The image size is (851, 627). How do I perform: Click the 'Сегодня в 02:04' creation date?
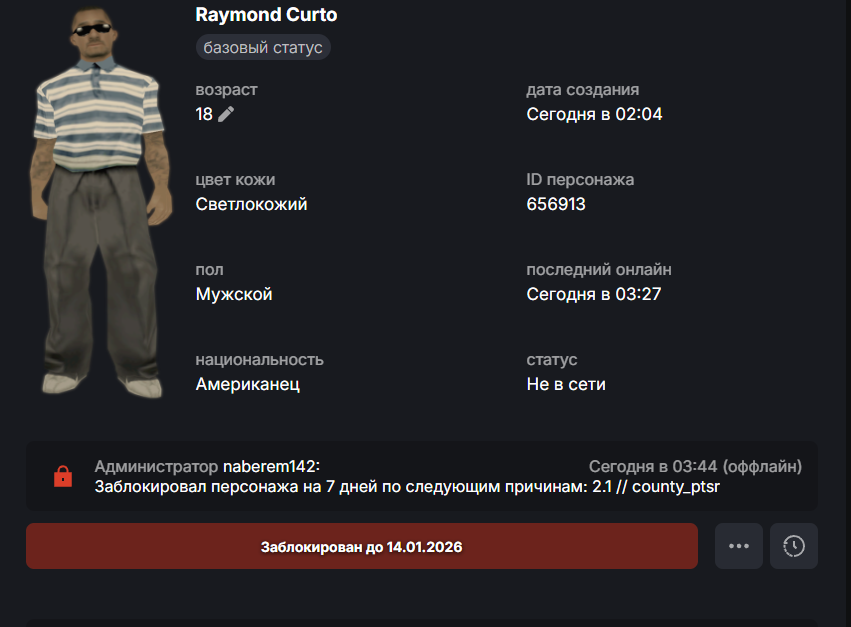coord(594,114)
